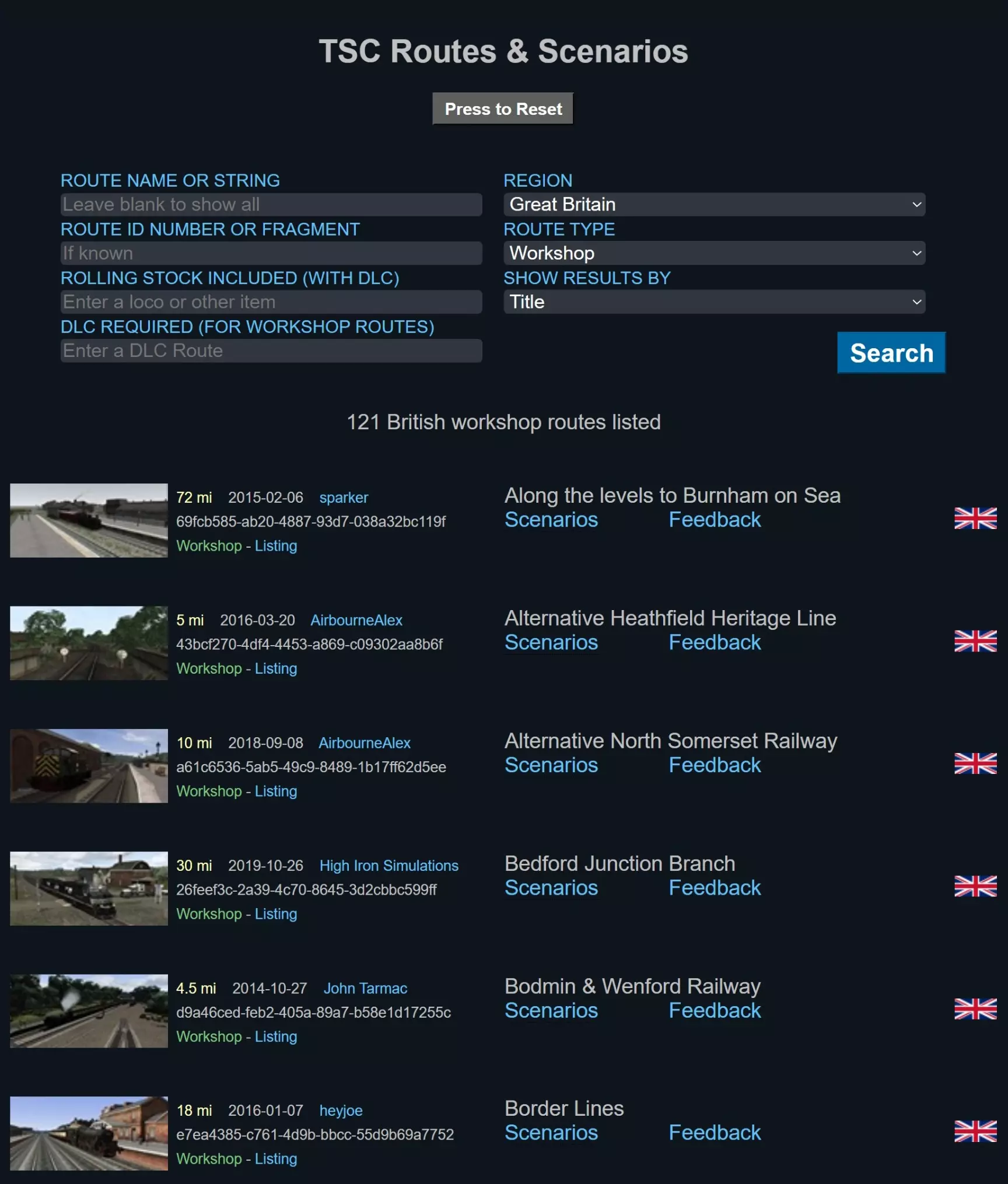Click the Bedford Junction Branch title
Screen dimensions: 1008x1184
[619, 863]
